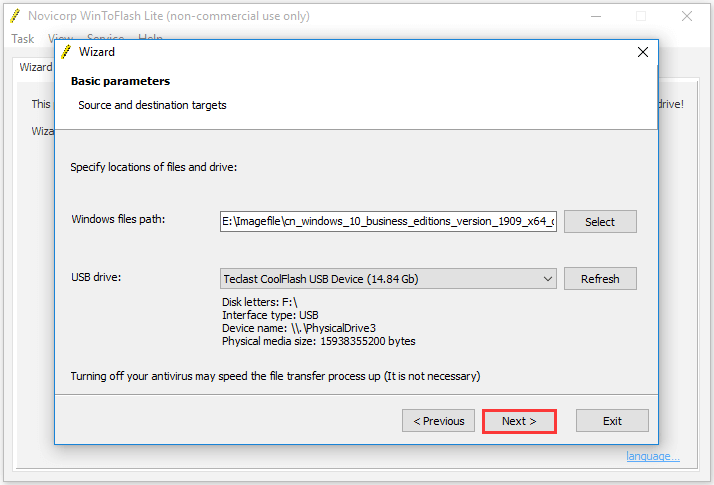
Task: Close the Wizard dialog
Action: point(643,52)
